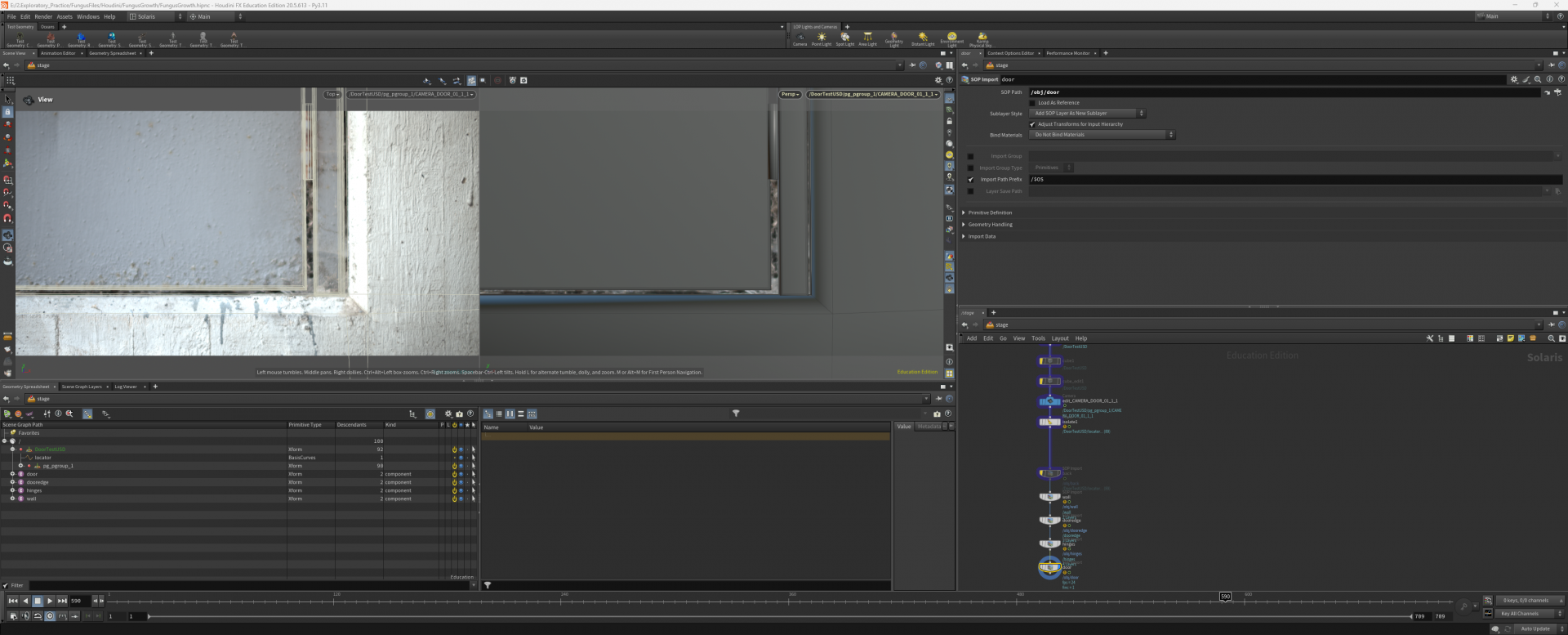Enable the Load As Reference checkbox
The width and height of the screenshot is (1568, 635).
(1032, 103)
